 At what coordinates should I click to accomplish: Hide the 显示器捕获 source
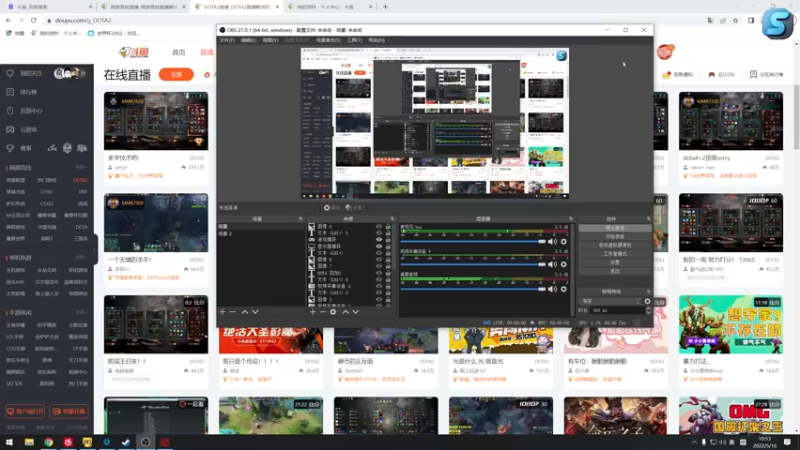coord(379,246)
